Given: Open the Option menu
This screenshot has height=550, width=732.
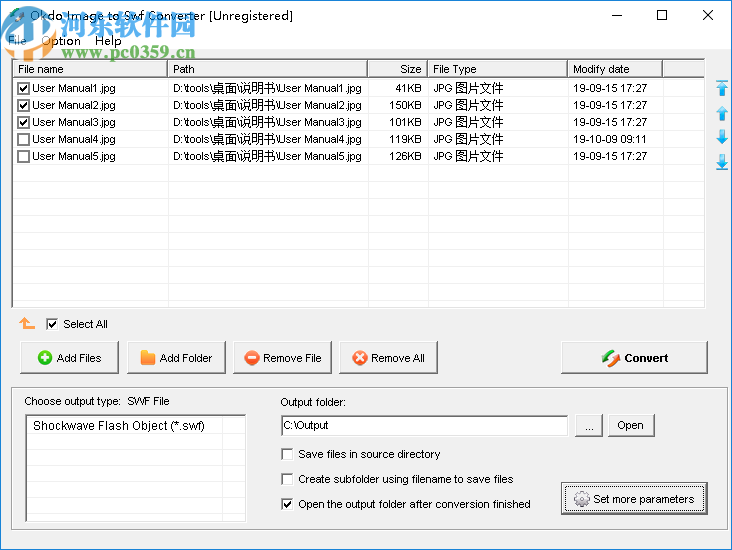Looking at the screenshot, I should 61,41.
